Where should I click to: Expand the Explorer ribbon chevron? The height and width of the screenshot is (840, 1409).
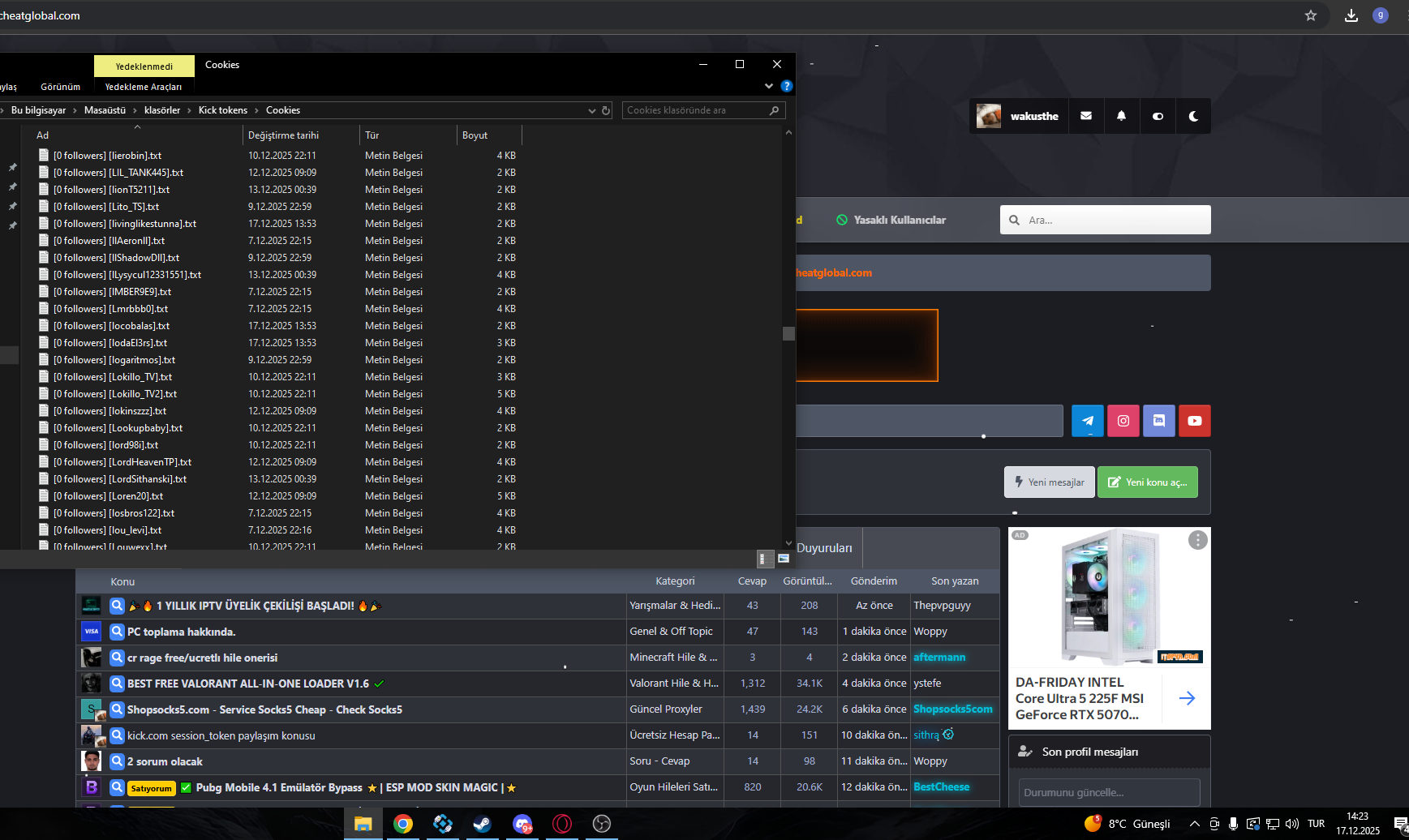tap(769, 86)
